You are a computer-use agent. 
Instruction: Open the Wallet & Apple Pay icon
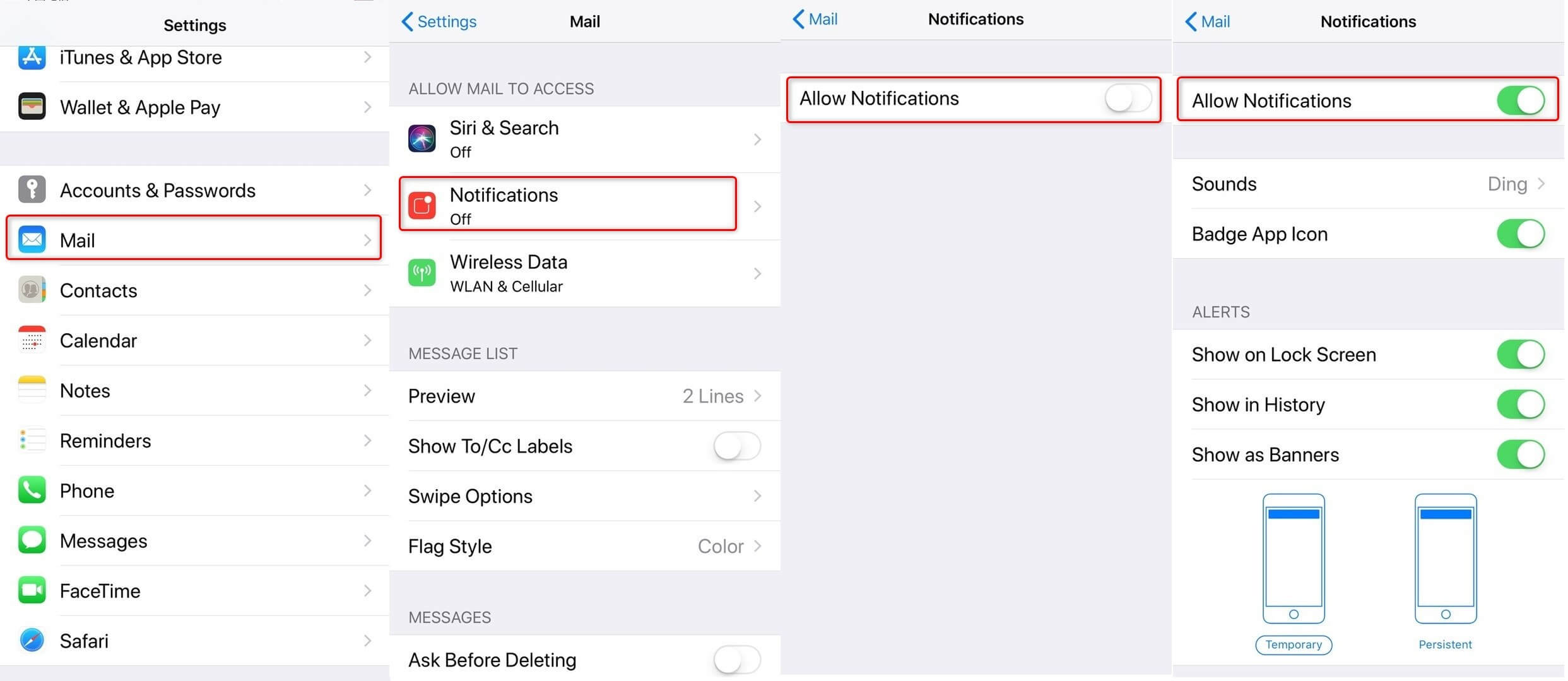click(x=32, y=106)
